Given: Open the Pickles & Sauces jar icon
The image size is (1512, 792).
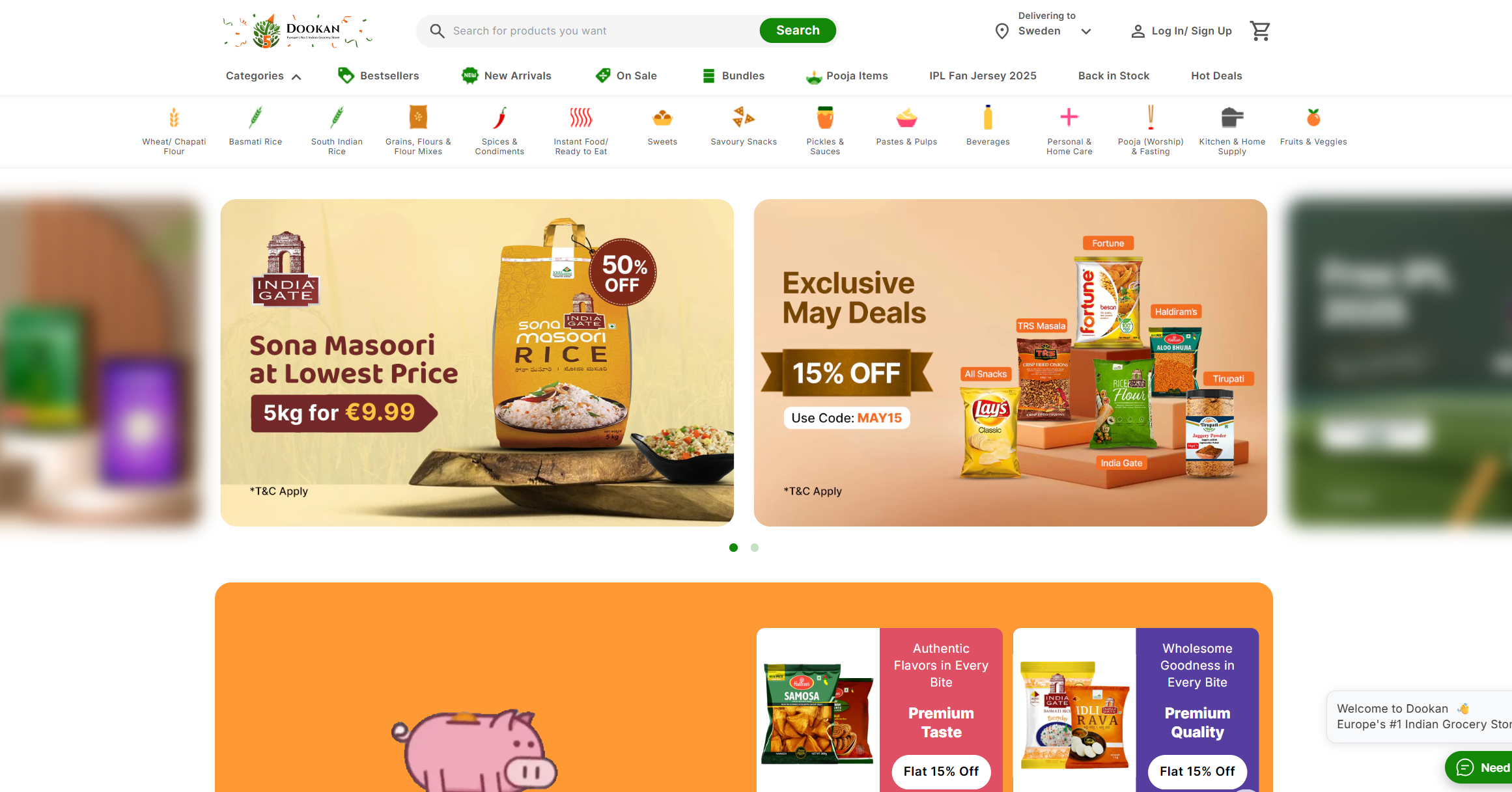Looking at the screenshot, I should [825, 118].
